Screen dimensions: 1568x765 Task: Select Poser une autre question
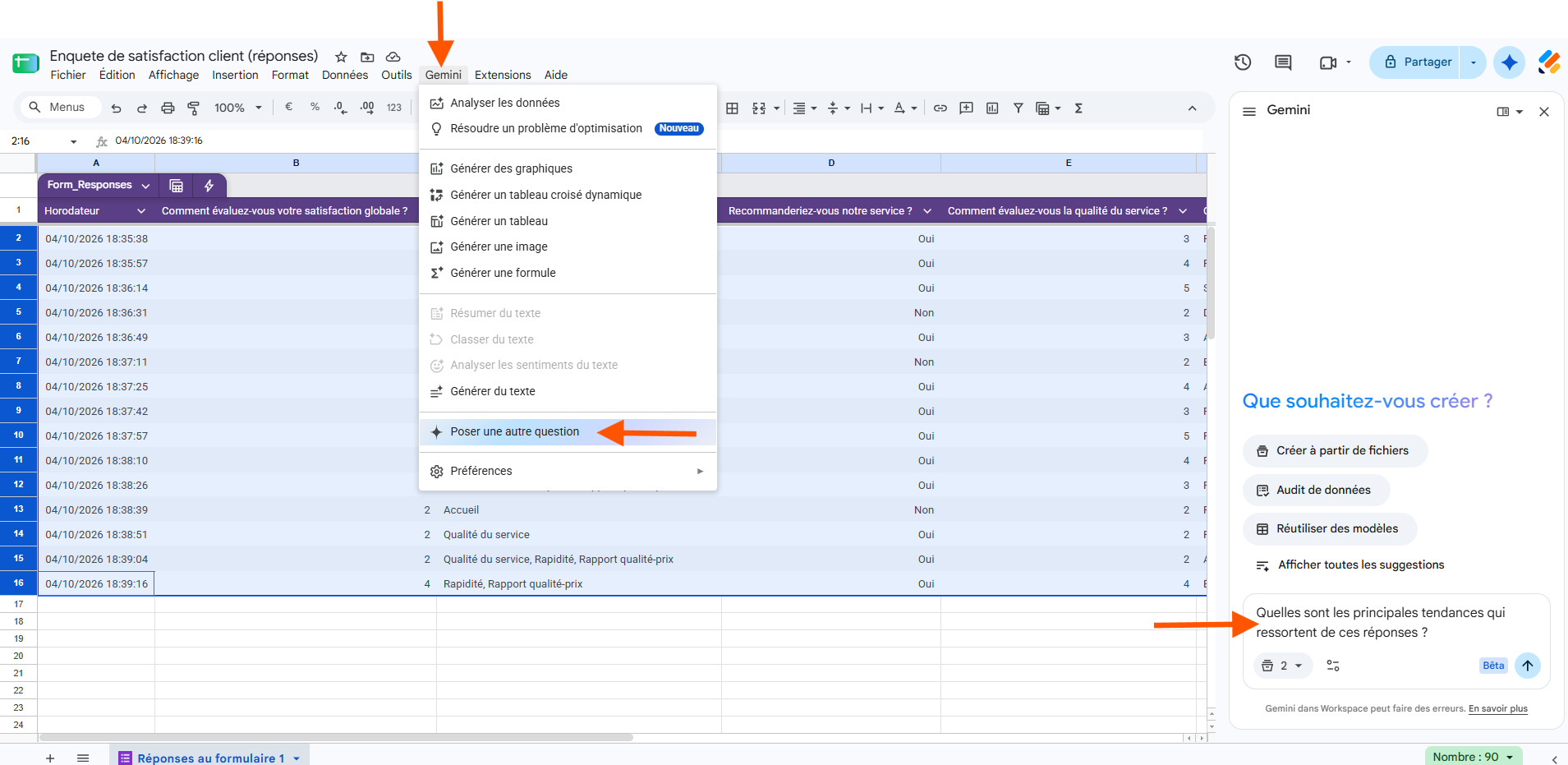coord(568,432)
